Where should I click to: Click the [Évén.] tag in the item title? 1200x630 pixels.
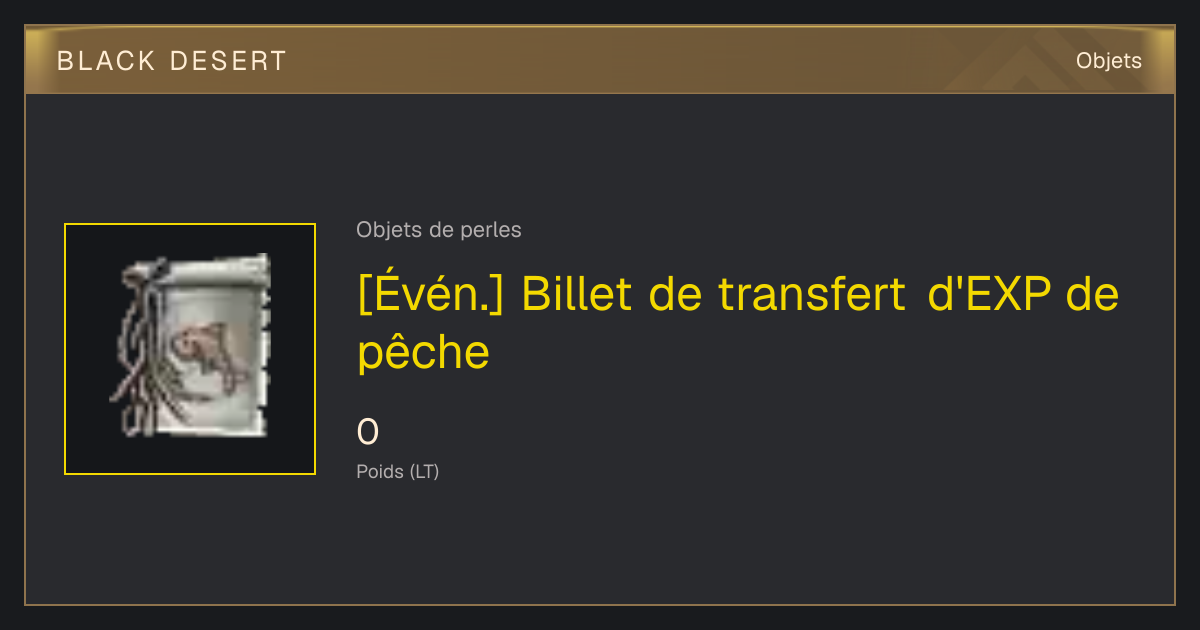coord(430,295)
